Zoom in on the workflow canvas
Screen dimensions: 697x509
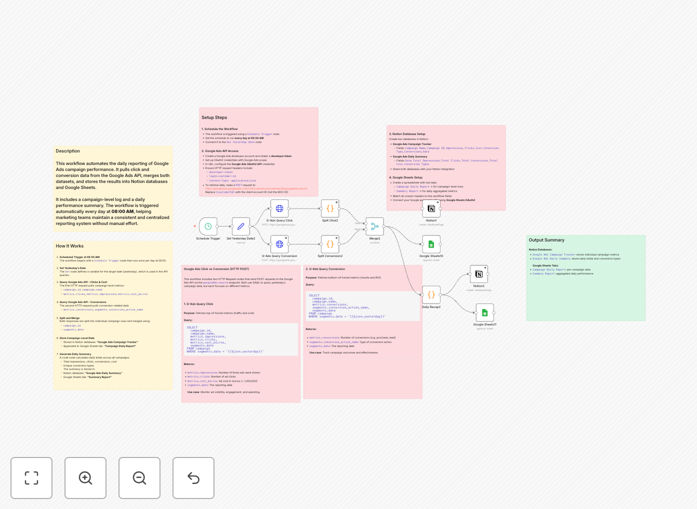(85, 478)
